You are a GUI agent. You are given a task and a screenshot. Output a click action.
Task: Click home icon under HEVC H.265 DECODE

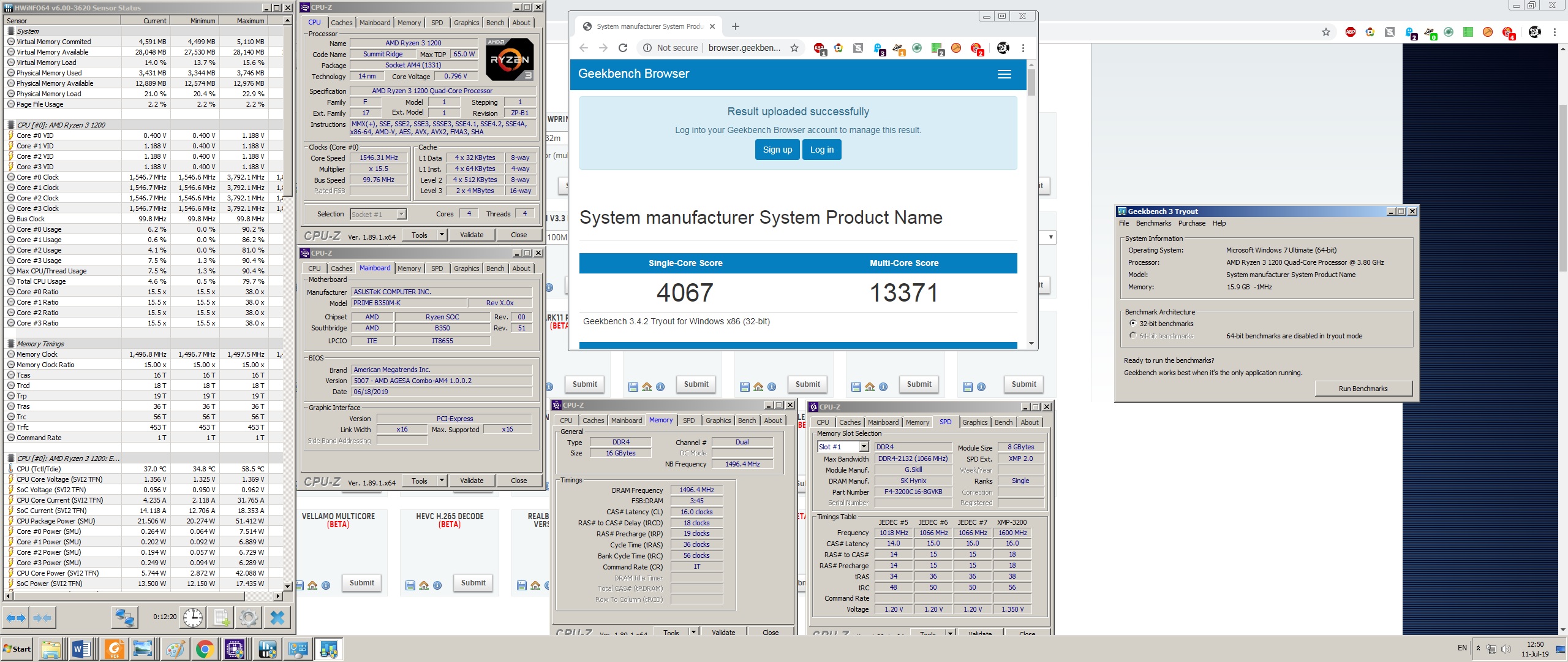point(424,585)
